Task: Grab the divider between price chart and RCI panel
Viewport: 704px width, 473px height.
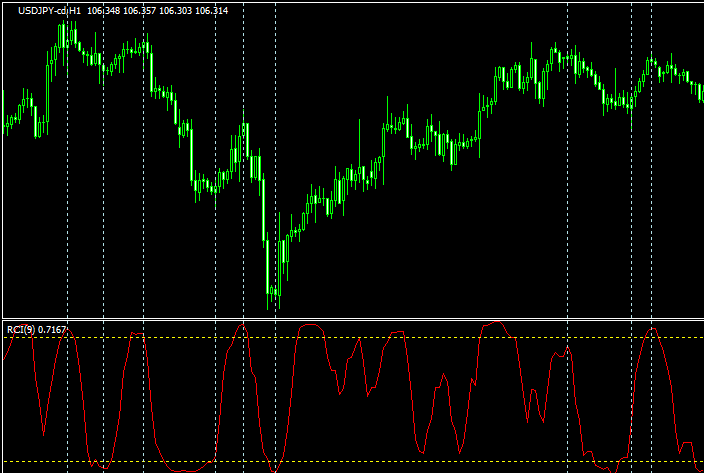Action: tap(352, 320)
